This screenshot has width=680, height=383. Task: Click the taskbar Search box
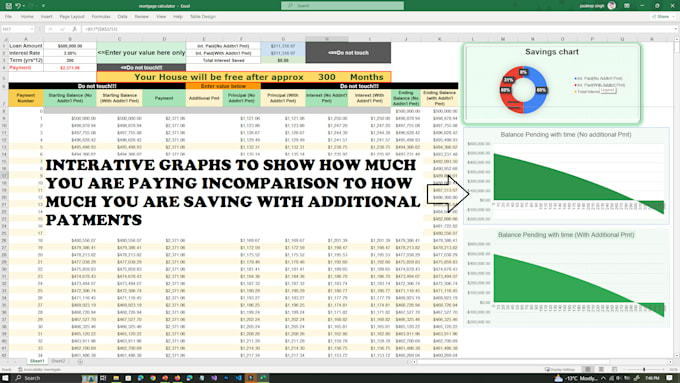click(x=47, y=378)
